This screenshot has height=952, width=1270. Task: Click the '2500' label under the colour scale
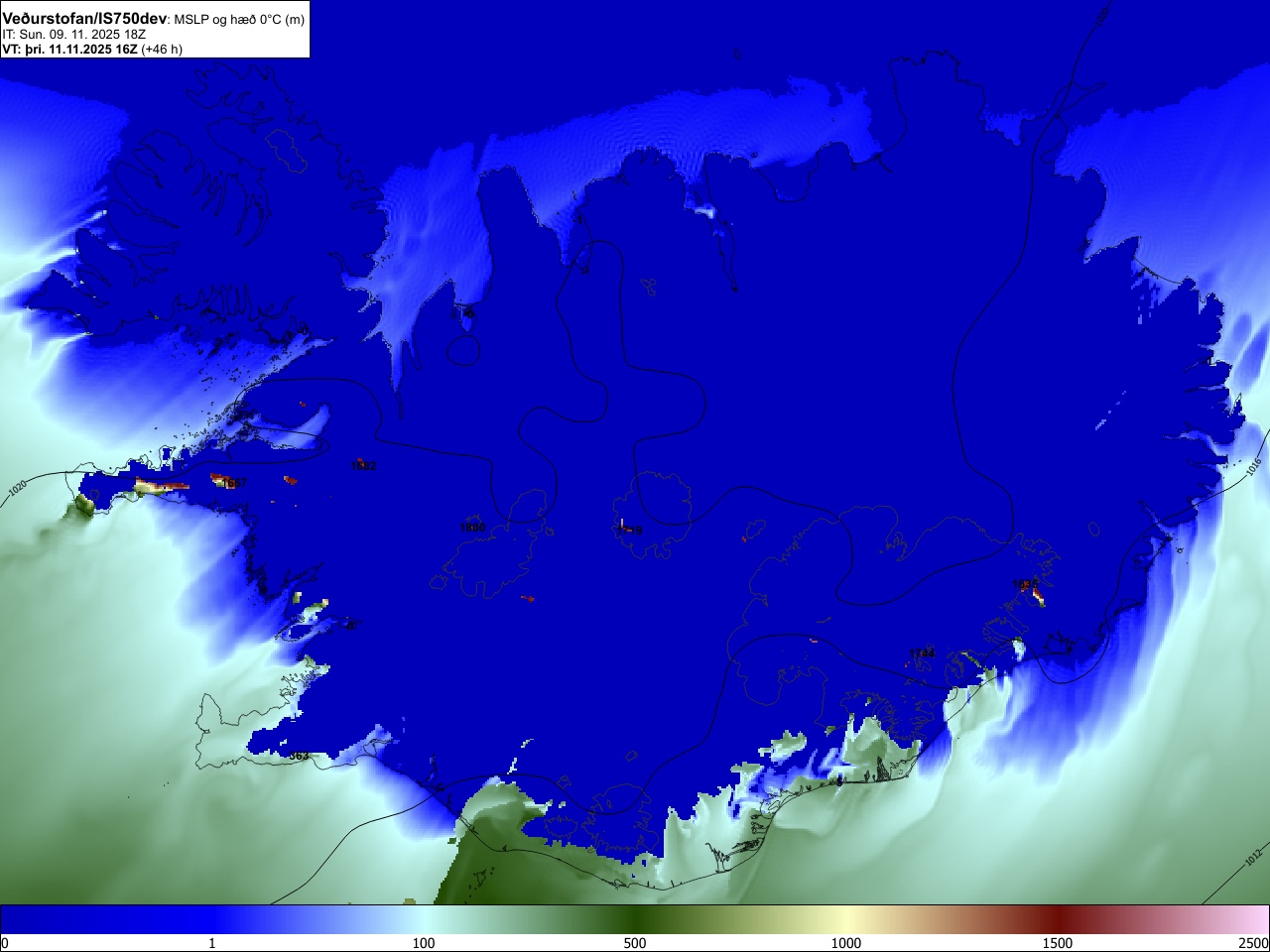(1254, 943)
